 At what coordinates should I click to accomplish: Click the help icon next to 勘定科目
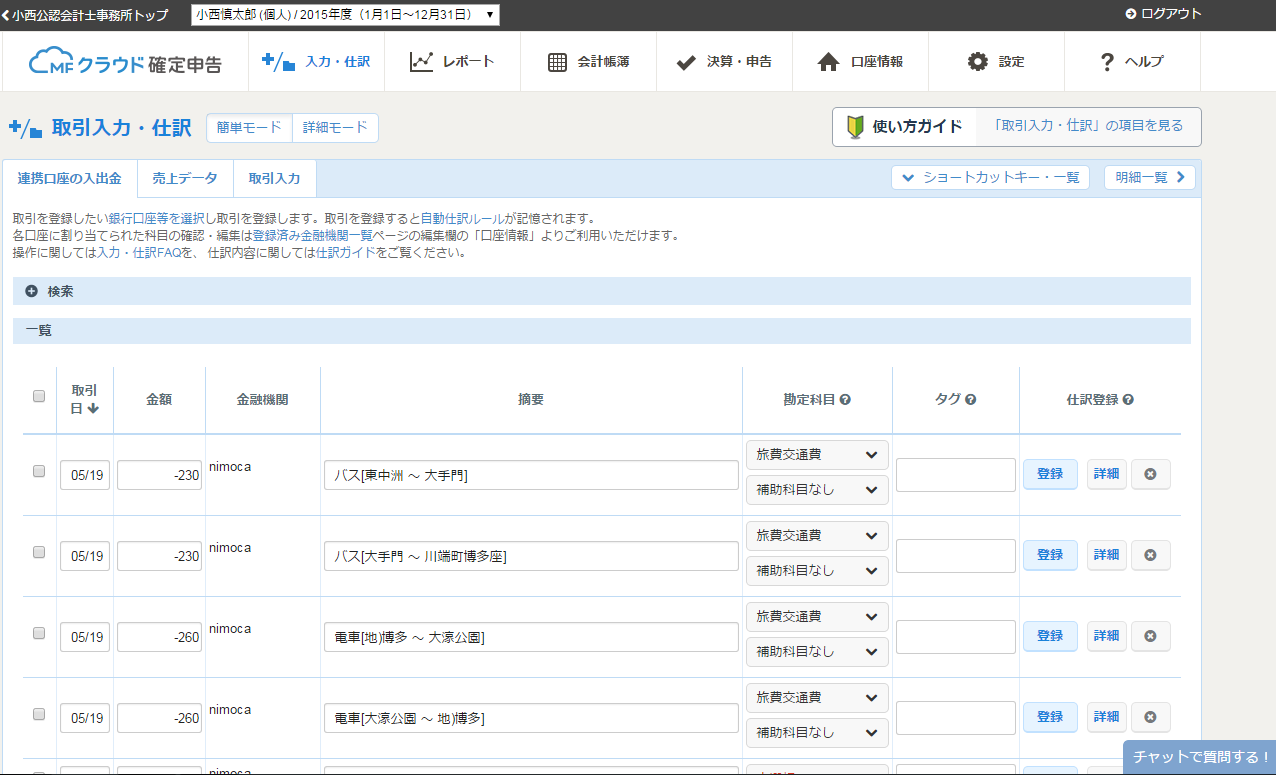pyautogui.click(x=845, y=400)
